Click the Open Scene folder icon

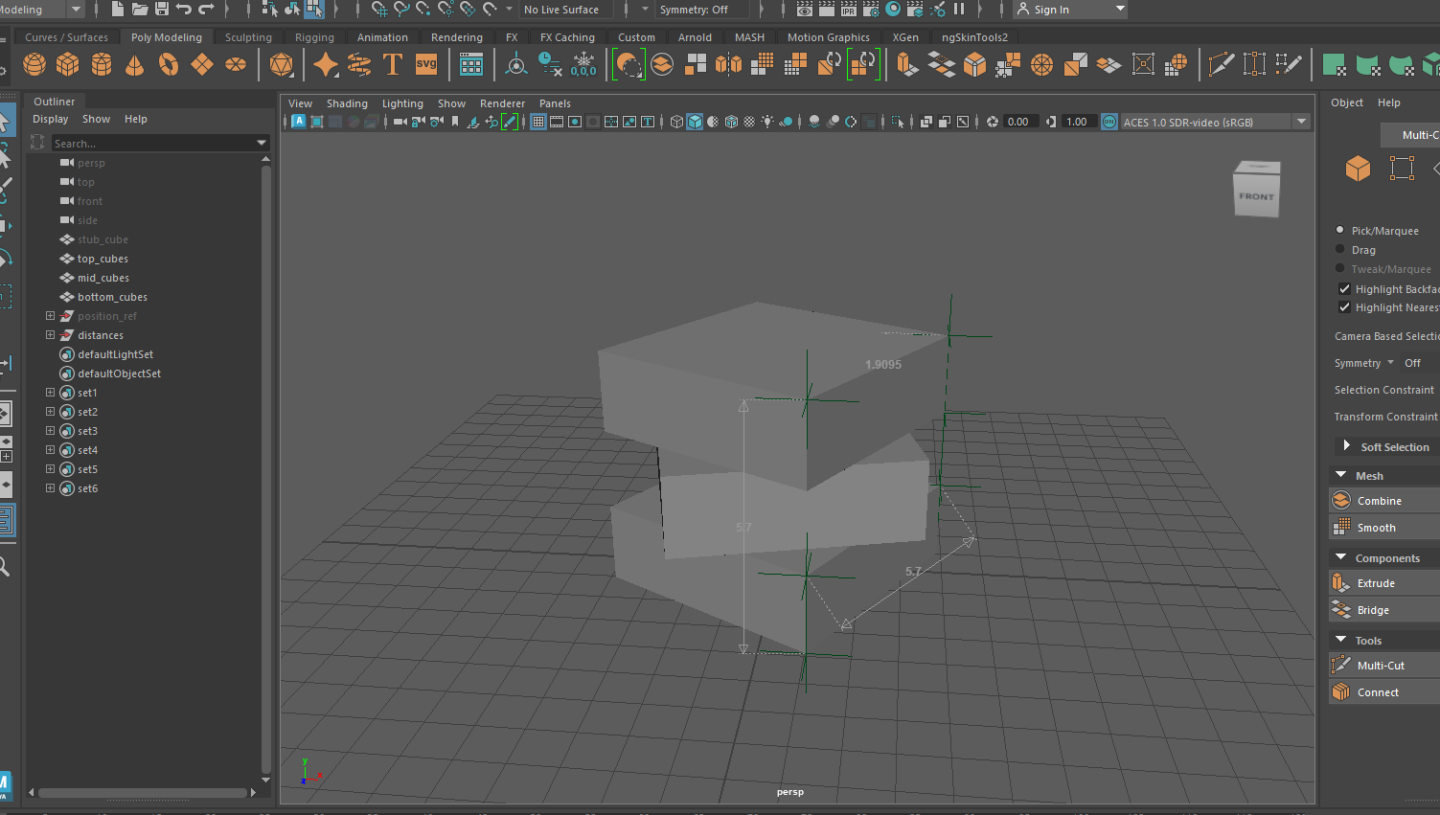140,9
